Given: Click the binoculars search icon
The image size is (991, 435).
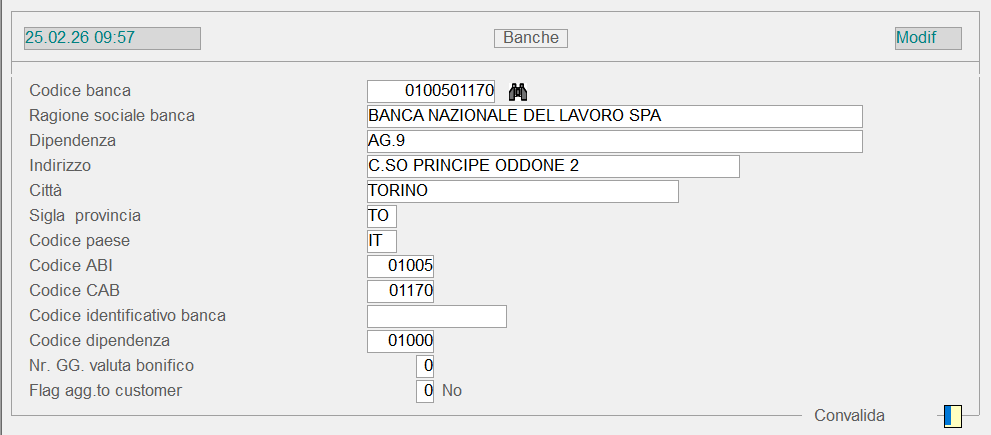Looking at the screenshot, I should [x=517, y=92].
